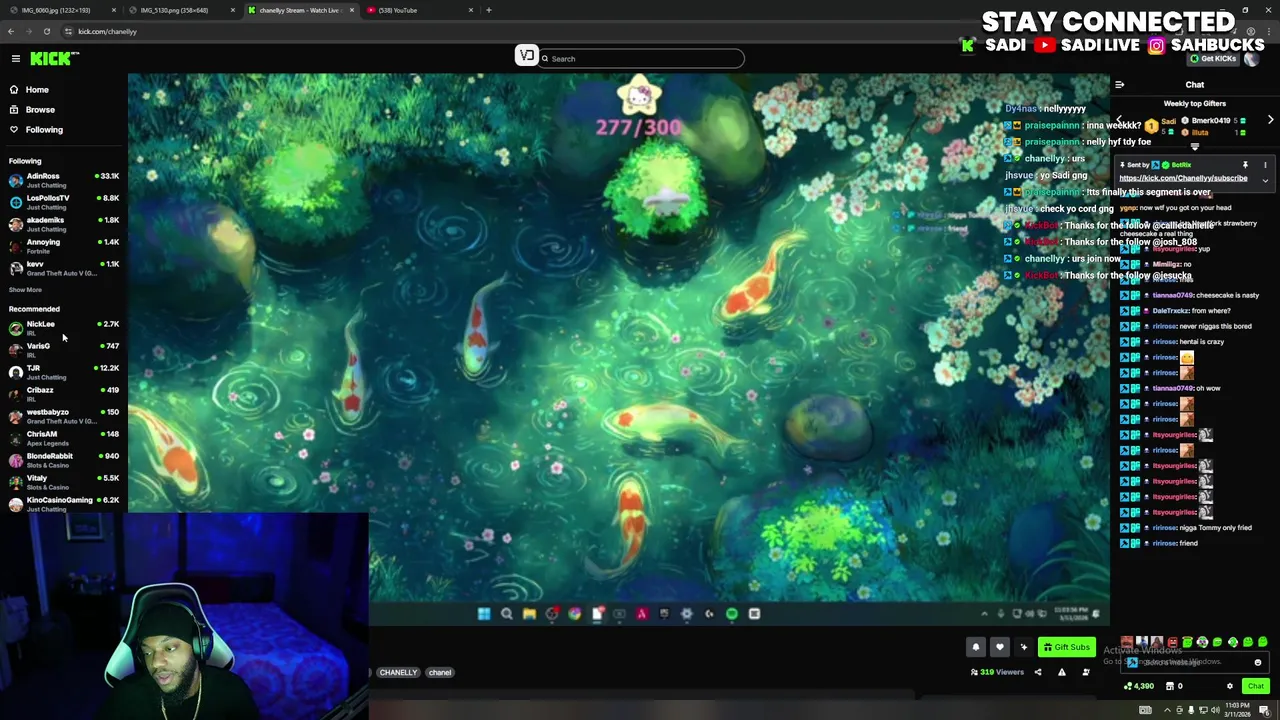Click the Get KICKs button
Screen dimensions: 1280x720
pyautogui.click(x=1212, y=58)
